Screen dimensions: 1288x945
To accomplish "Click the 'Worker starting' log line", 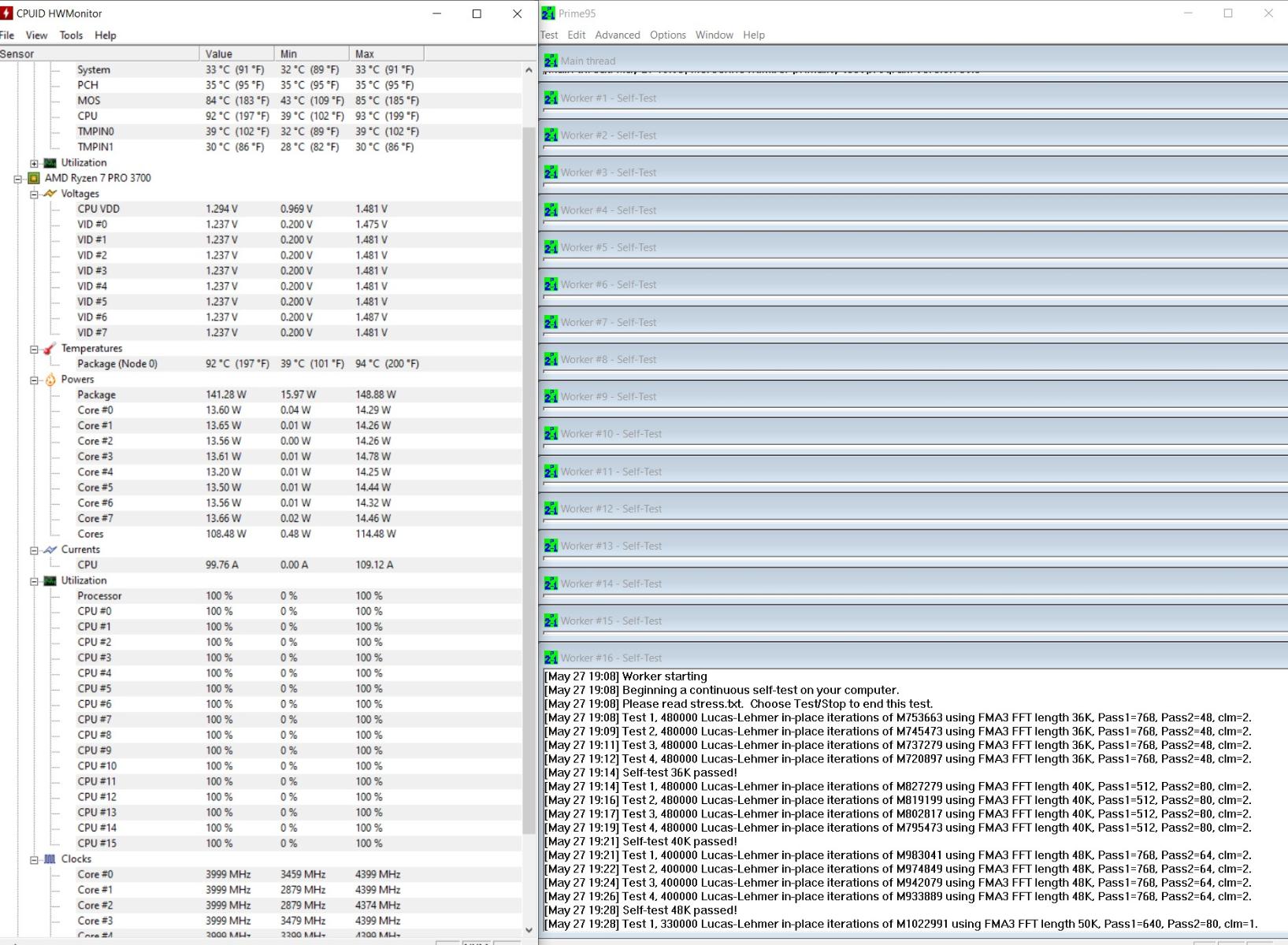I will point(625,676).
